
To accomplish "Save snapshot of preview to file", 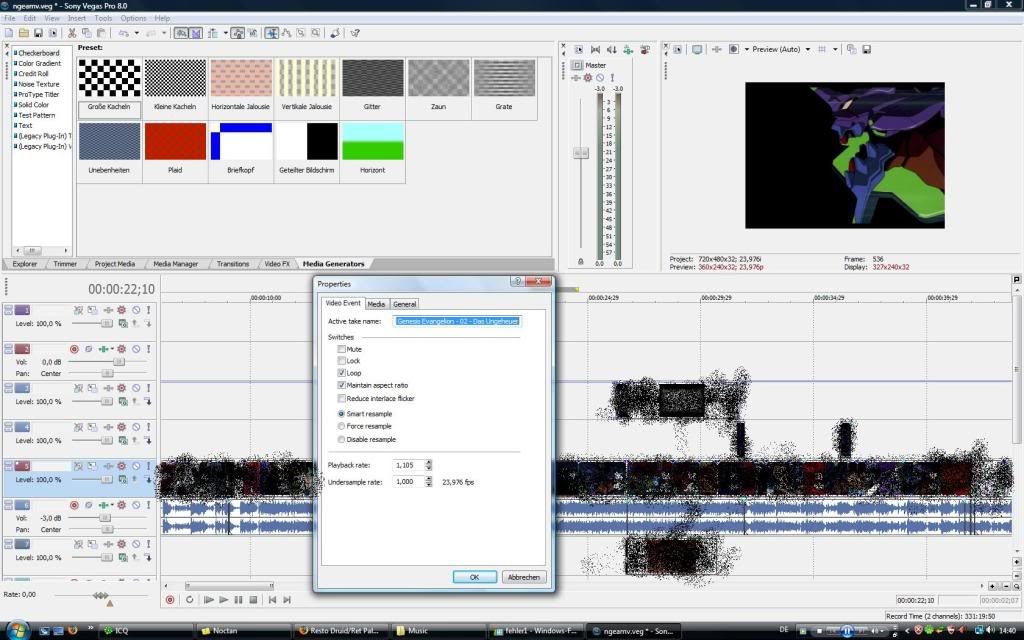I will pos(867,49).
